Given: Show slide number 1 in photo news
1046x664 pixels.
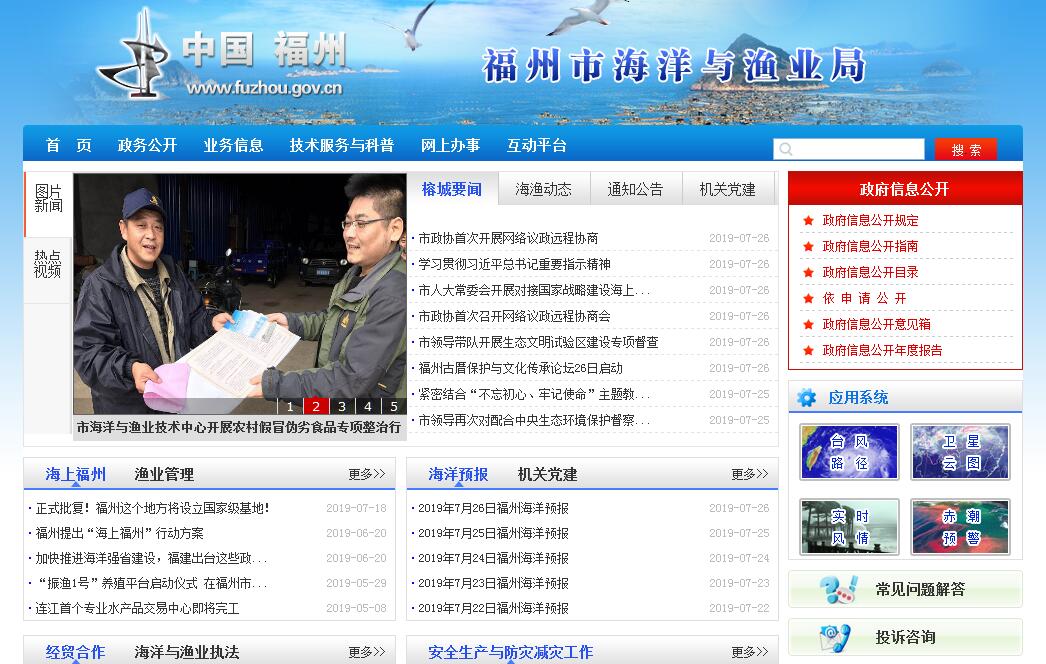Looking at the screenshot, I should 290,406.
